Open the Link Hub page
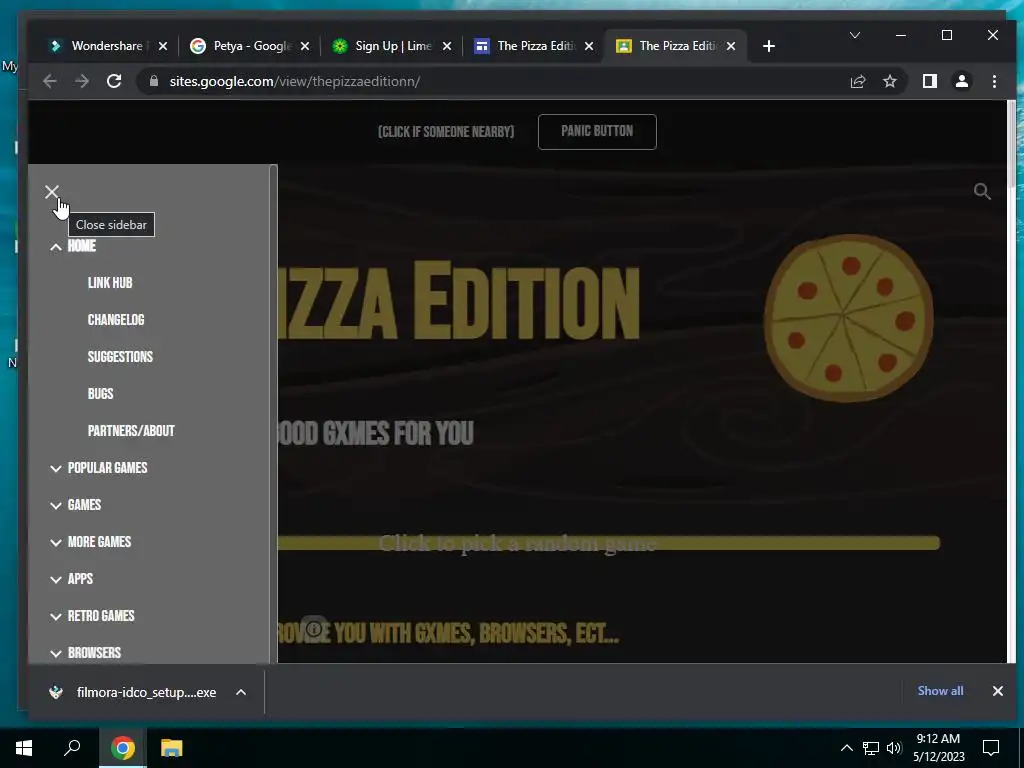The height and width of the screenshot is (768, 1024). tap(110, 283)
